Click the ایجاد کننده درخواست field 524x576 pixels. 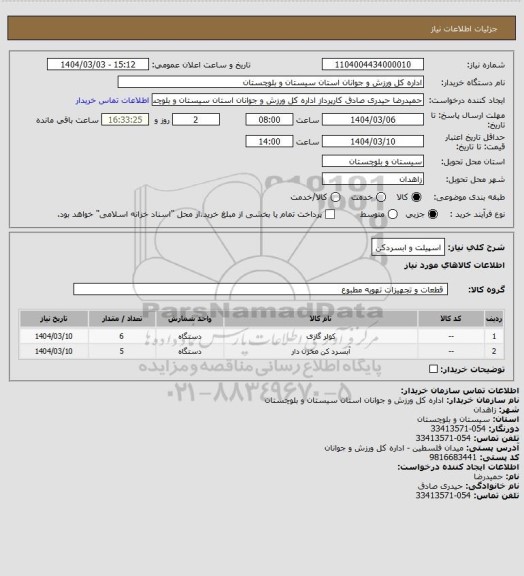coord(288,100)
